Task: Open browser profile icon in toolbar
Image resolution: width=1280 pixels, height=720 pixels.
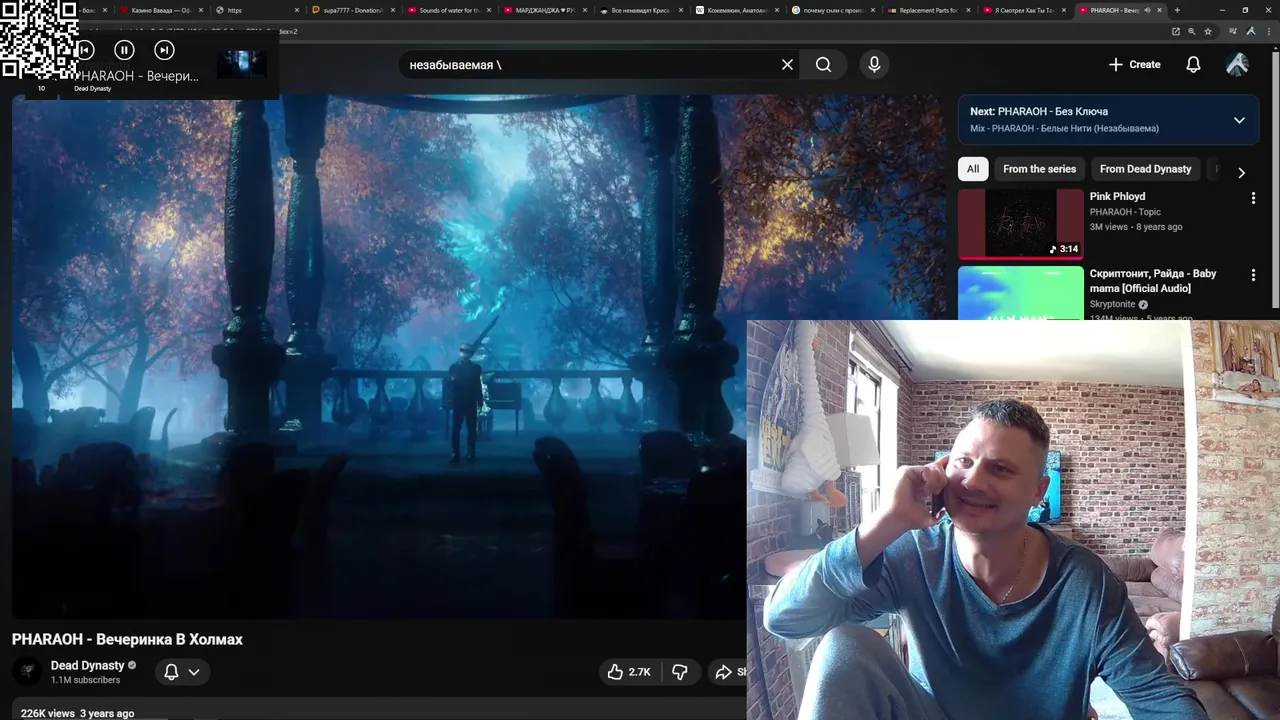Action: point(1251,31)
